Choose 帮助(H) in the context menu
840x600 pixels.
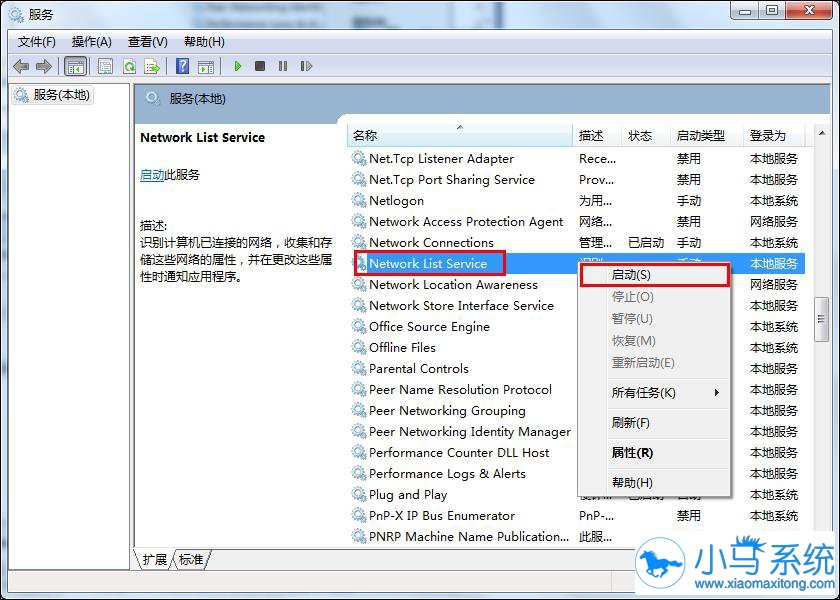coord(655,483)
